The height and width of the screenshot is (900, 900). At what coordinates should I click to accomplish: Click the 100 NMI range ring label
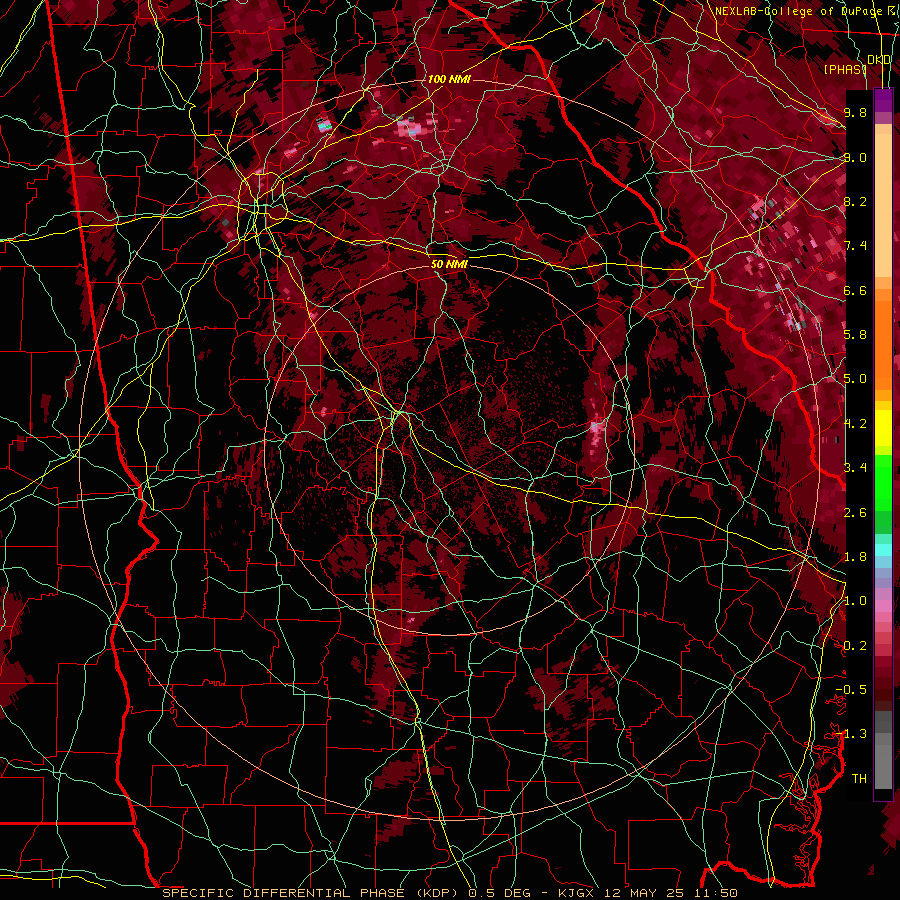coord(449,79)
